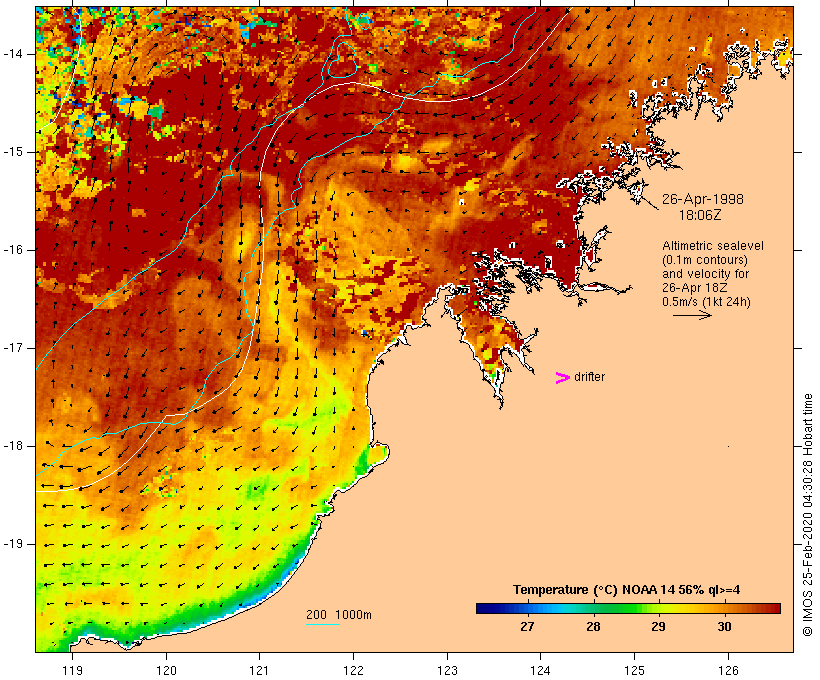The width and height of the screenshot is (820, 680).
Task: Click the '0.5m/s (1kt 24h)' scale text
Action: click(707, 302)
